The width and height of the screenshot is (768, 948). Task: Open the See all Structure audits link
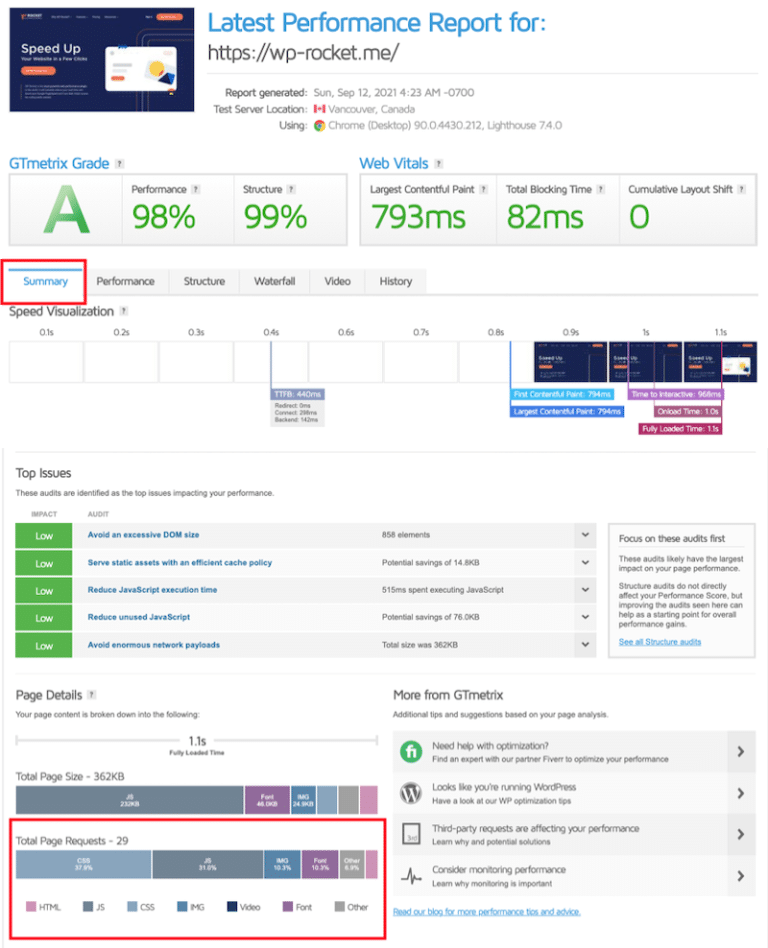(x=659, y=642)
